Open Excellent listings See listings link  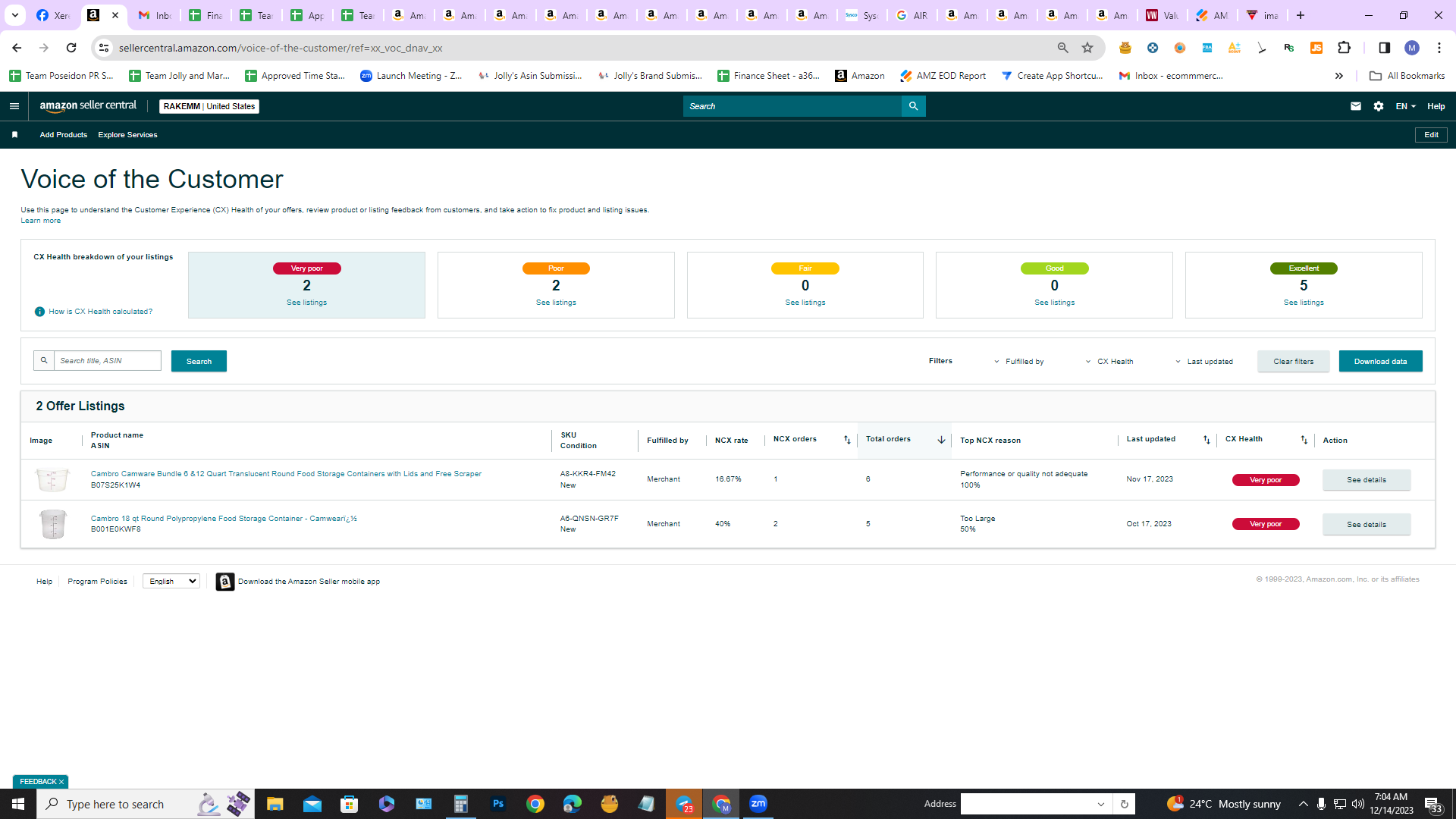(1304, 303)
